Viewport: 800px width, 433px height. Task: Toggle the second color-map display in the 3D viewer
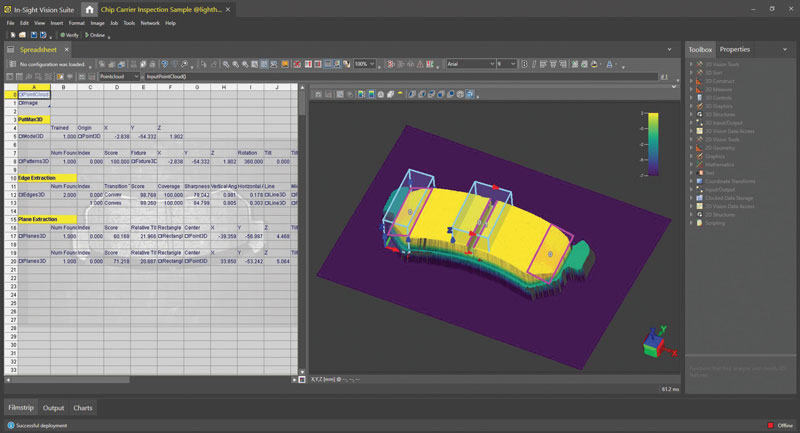371,94
